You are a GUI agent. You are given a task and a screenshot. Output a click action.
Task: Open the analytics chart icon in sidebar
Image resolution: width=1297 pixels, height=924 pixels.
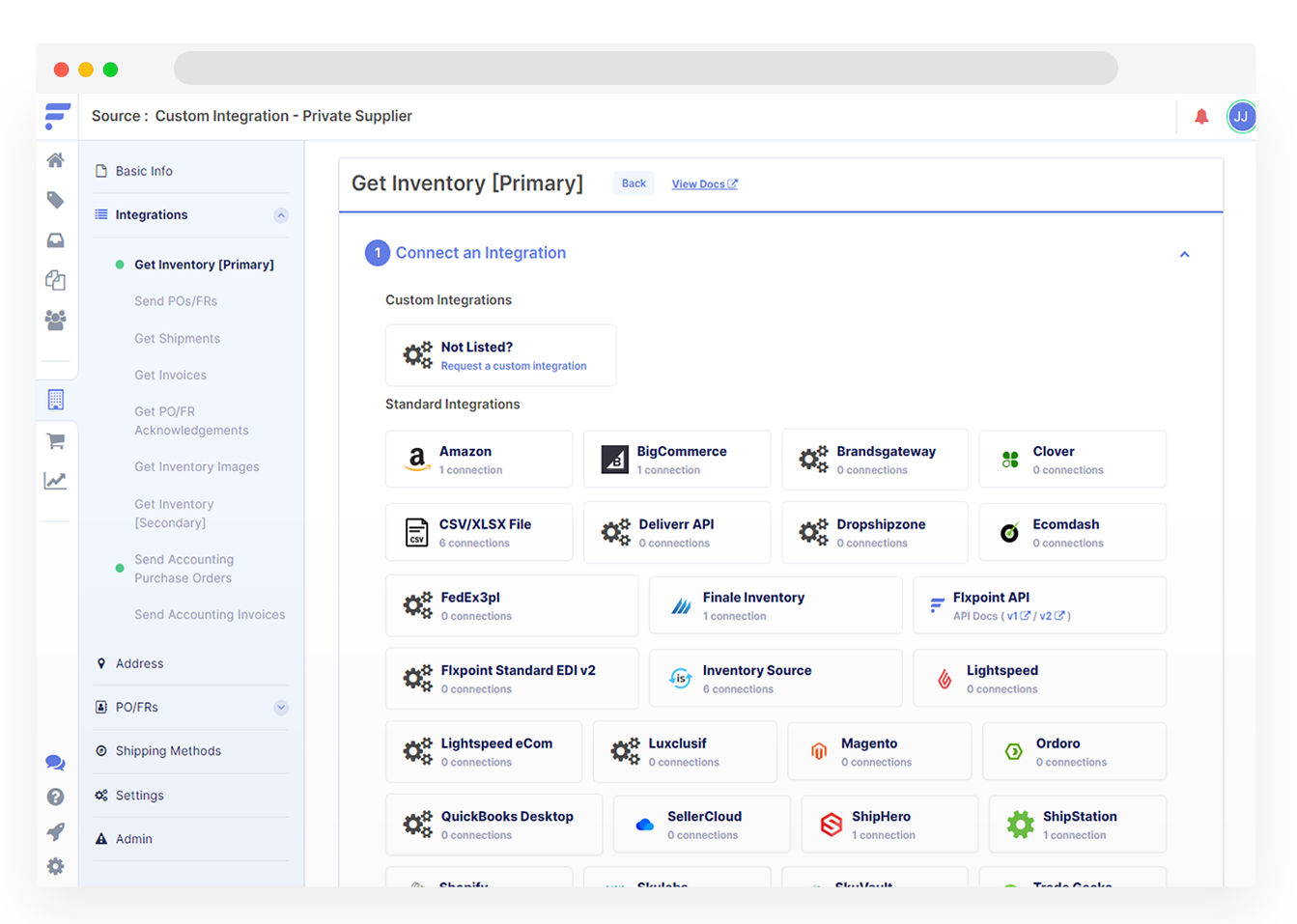(x=56, y=481)
